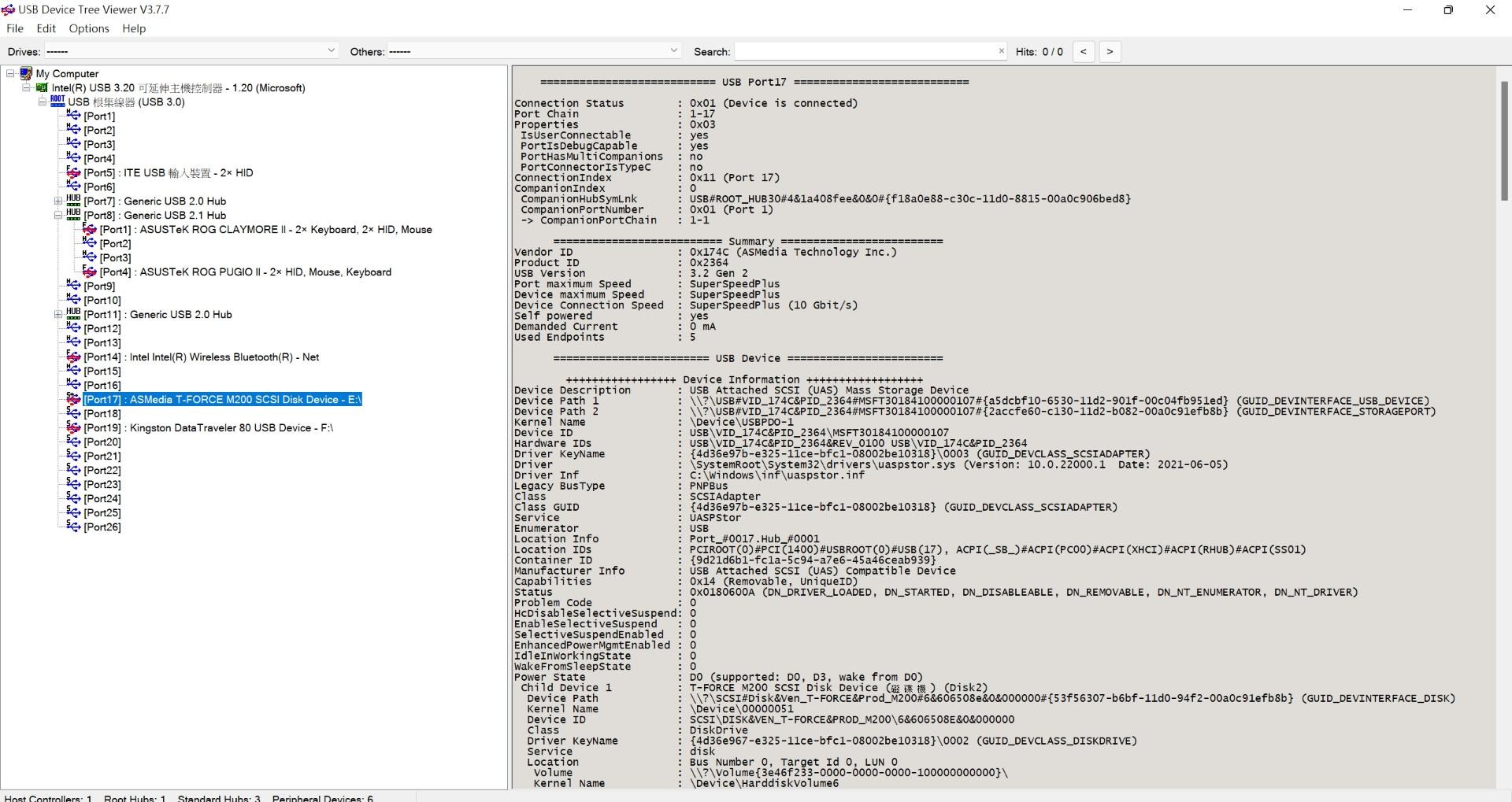This screenshot has width=1512, height=802.
Task: Click the hub icon for [Port7] Generic USB 2.0 Hub
Action: (73, 201)
